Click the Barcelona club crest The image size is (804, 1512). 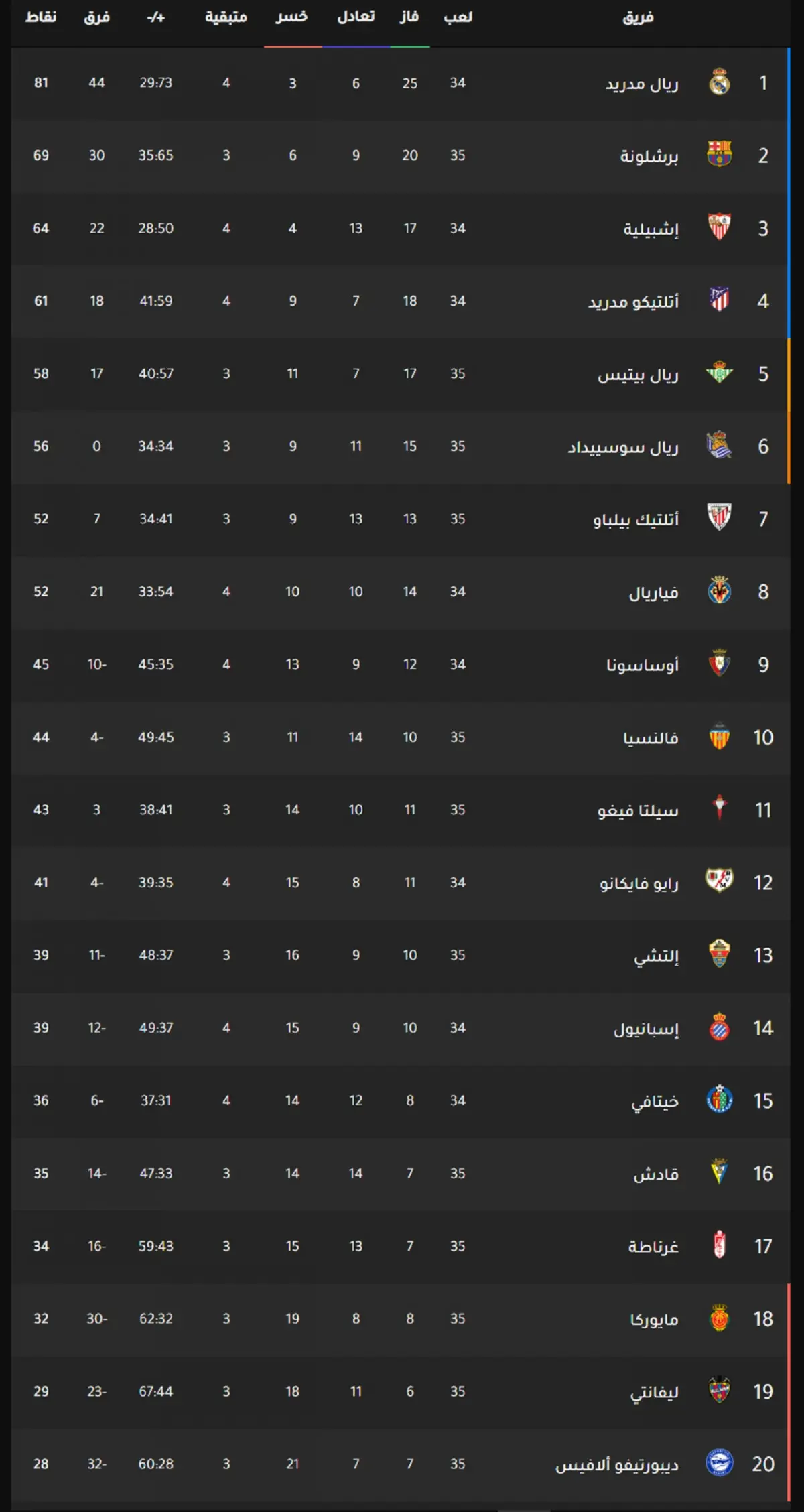tap(720, 155)
